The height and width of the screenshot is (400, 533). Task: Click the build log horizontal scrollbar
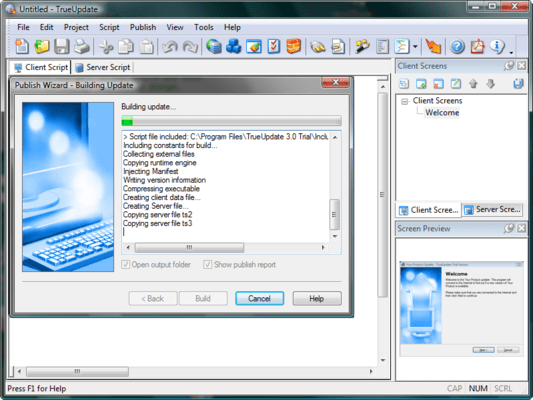point(225,247)
